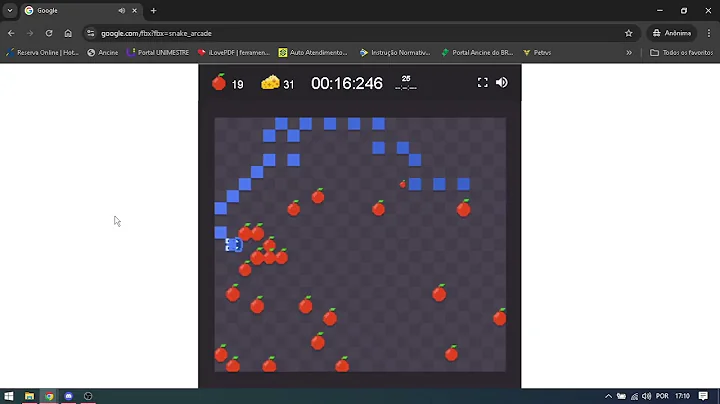The image size is (720, 404).
Task: Click the apple score counter icon
Action: tap(219, 82)
